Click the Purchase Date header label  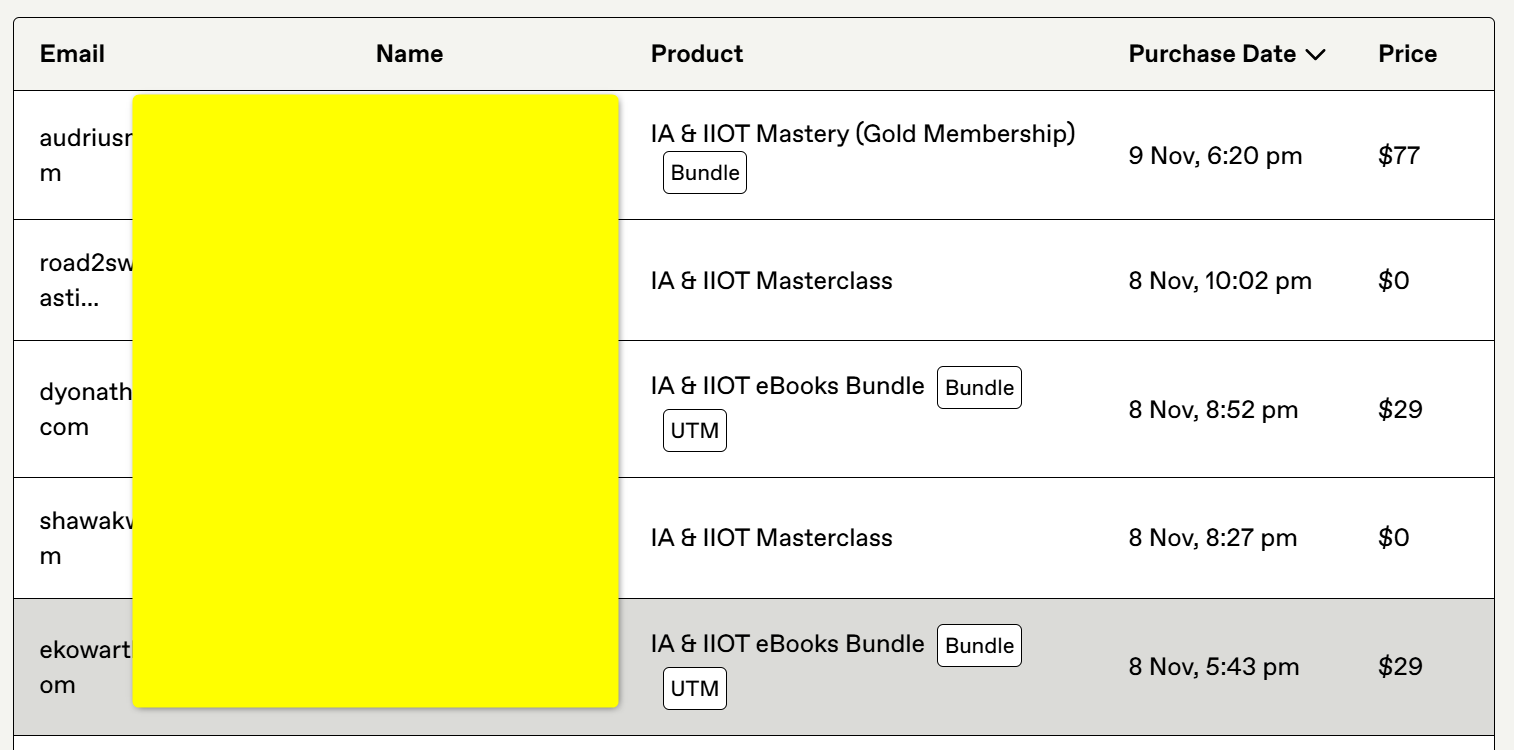[x=1212, y=54]
